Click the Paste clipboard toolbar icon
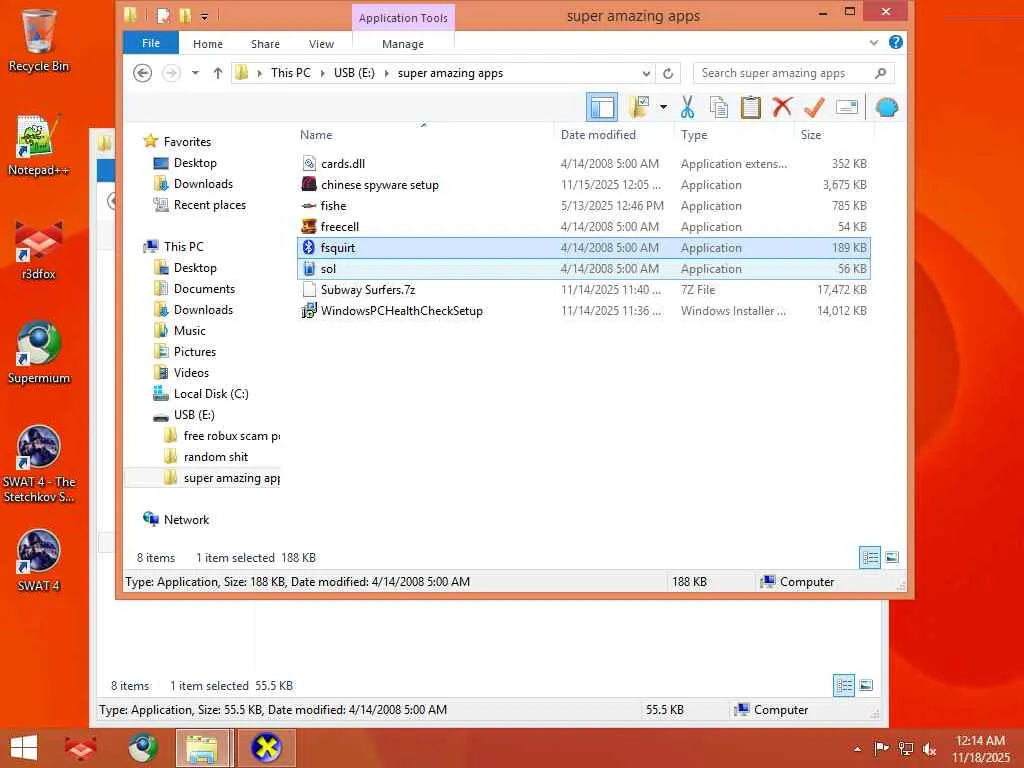 click(x=750, y=107)
